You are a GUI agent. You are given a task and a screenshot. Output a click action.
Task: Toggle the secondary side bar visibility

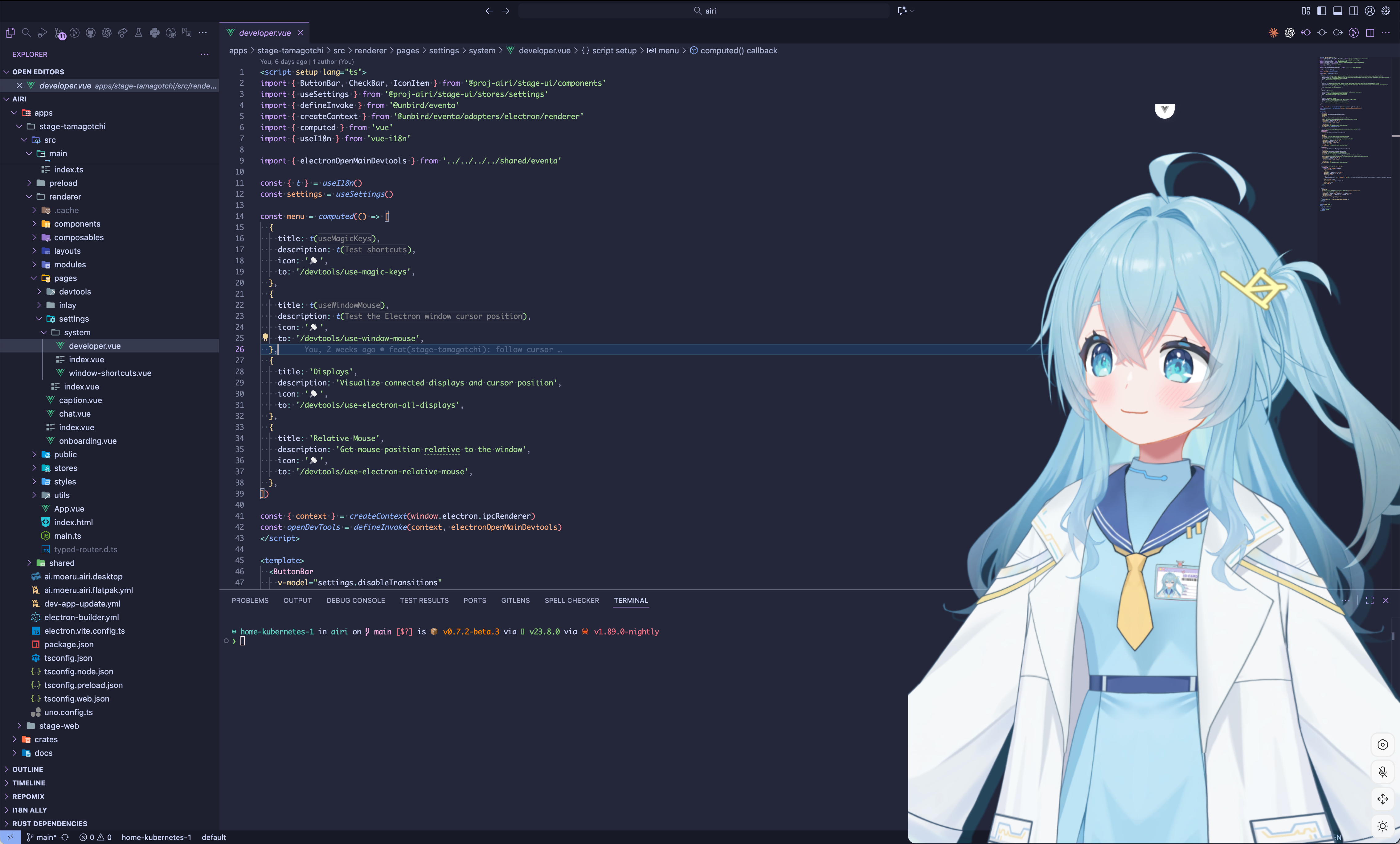[x=1354, y=11]
